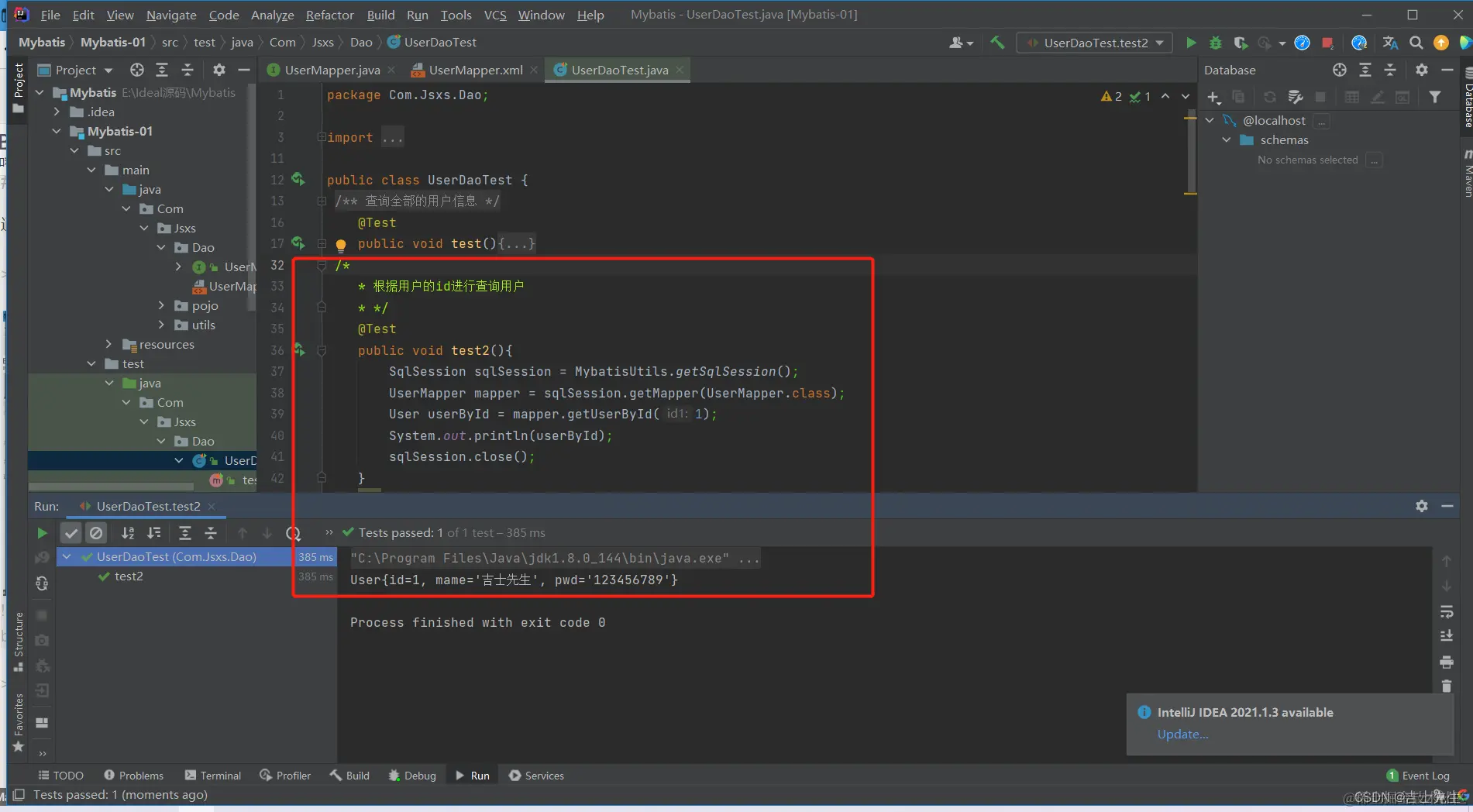This screenshot has height=812, width=1473.
Task: Hide the Project tool window
Action: point(244,70)
